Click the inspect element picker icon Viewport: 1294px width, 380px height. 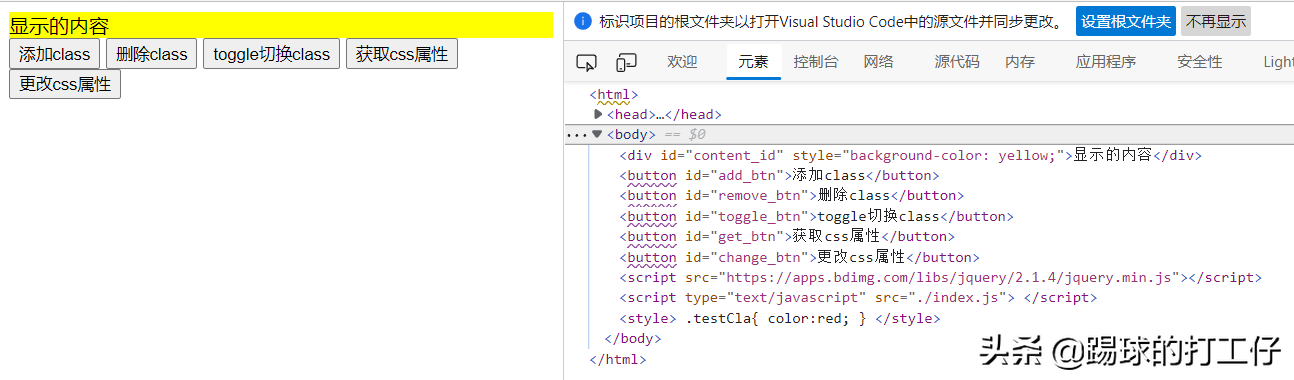pyautogui.click(x=587, y=63)
